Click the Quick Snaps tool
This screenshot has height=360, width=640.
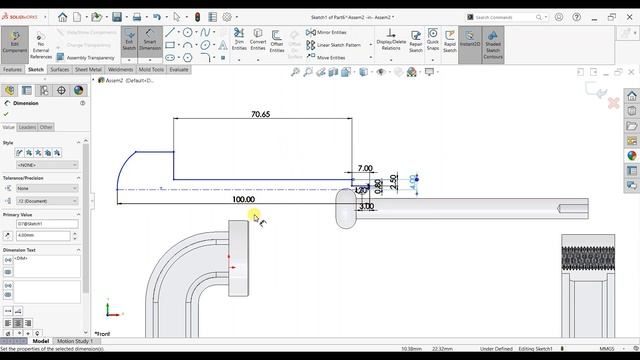433,40
